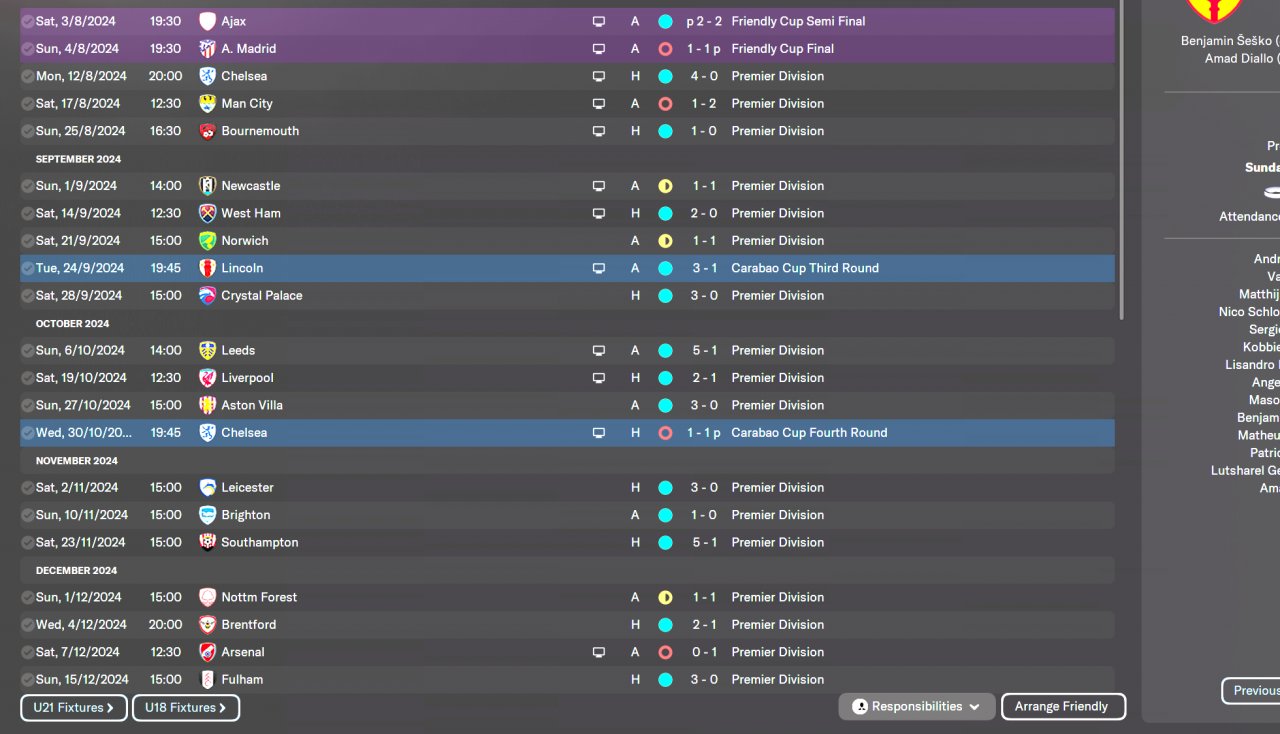This screenshot has height=734, width=1280.
Task: Click the TV broadcast icon on Newcastle row
Action: point(599,186)
